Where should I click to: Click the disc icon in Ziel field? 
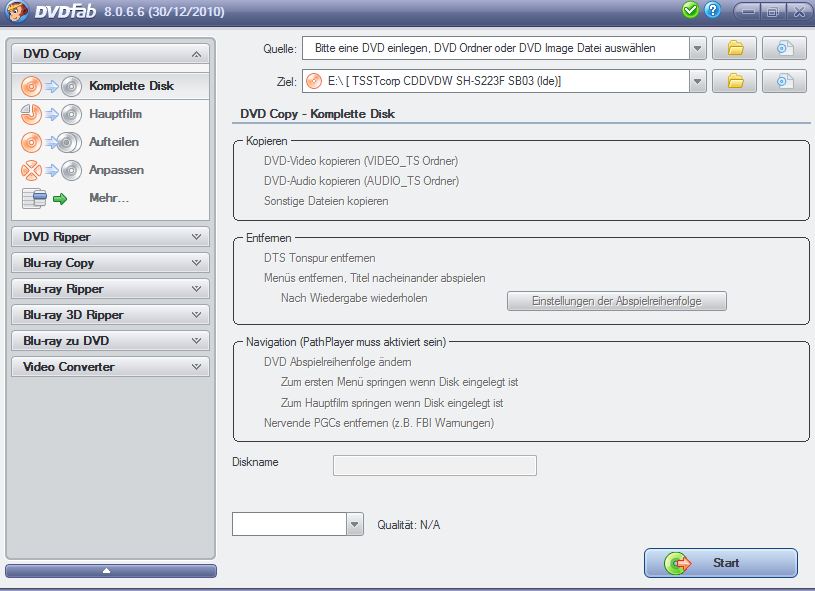pos(314,81)
